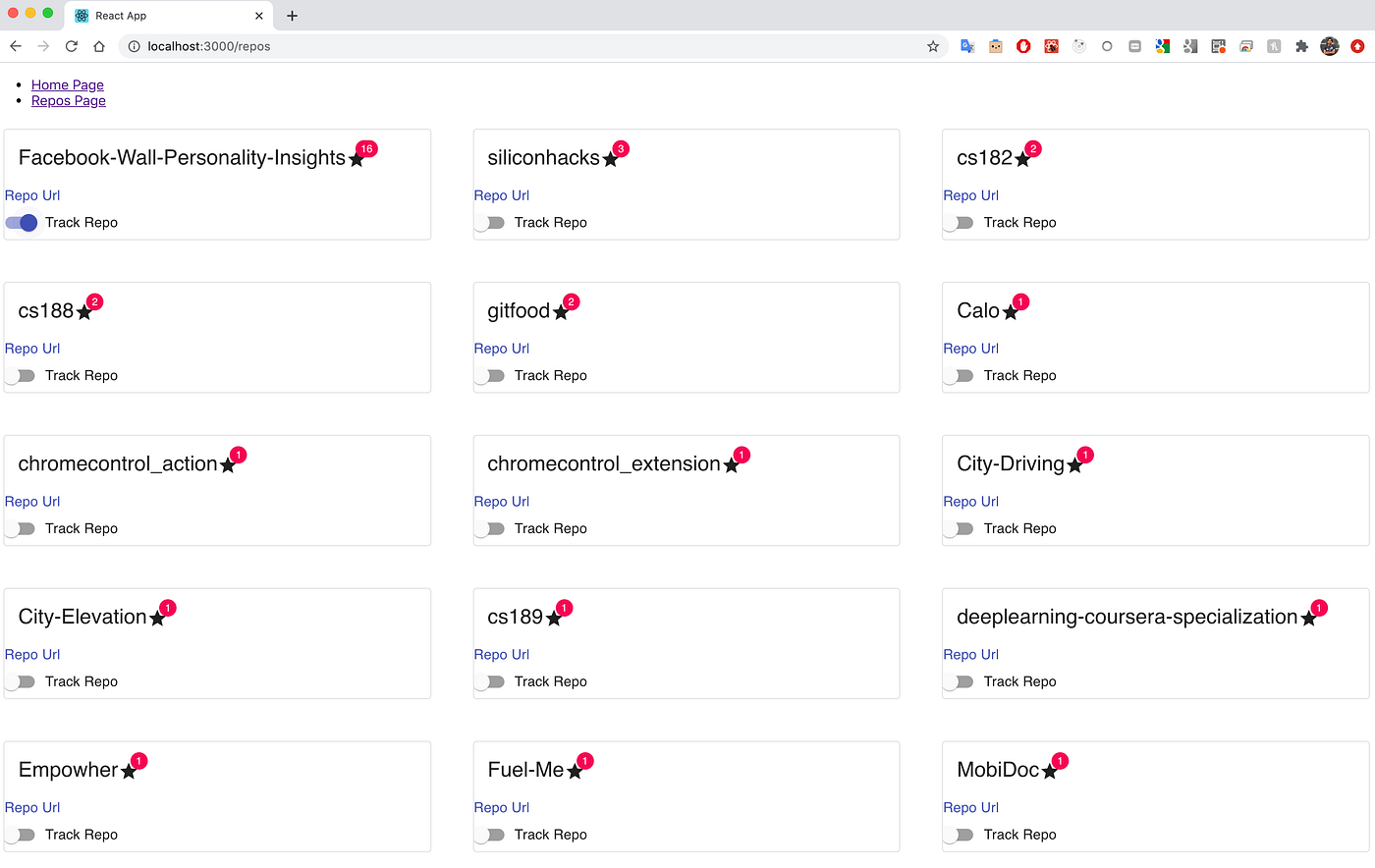Open the Google Translate extension icon
Image resolution: width=1375 pixels, height=868 pixels.
(x=966, y=45)
